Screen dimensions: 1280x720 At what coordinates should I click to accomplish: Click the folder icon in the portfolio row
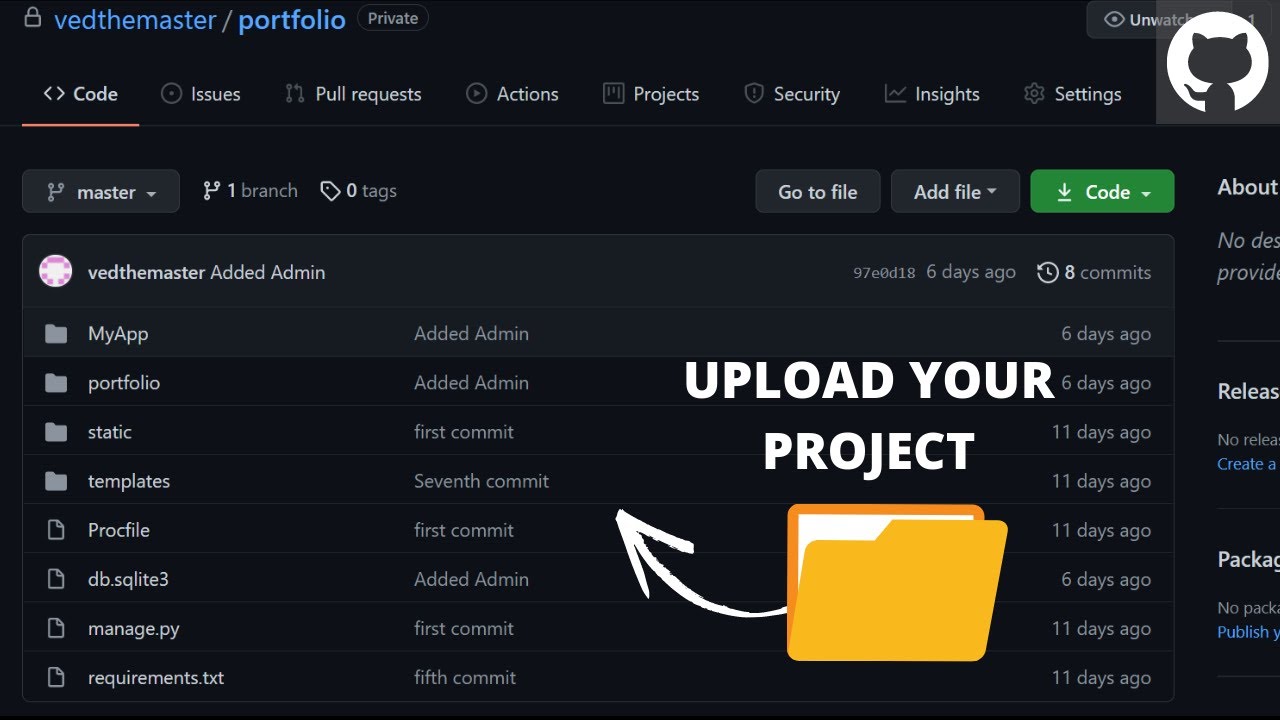coord(56,383)
